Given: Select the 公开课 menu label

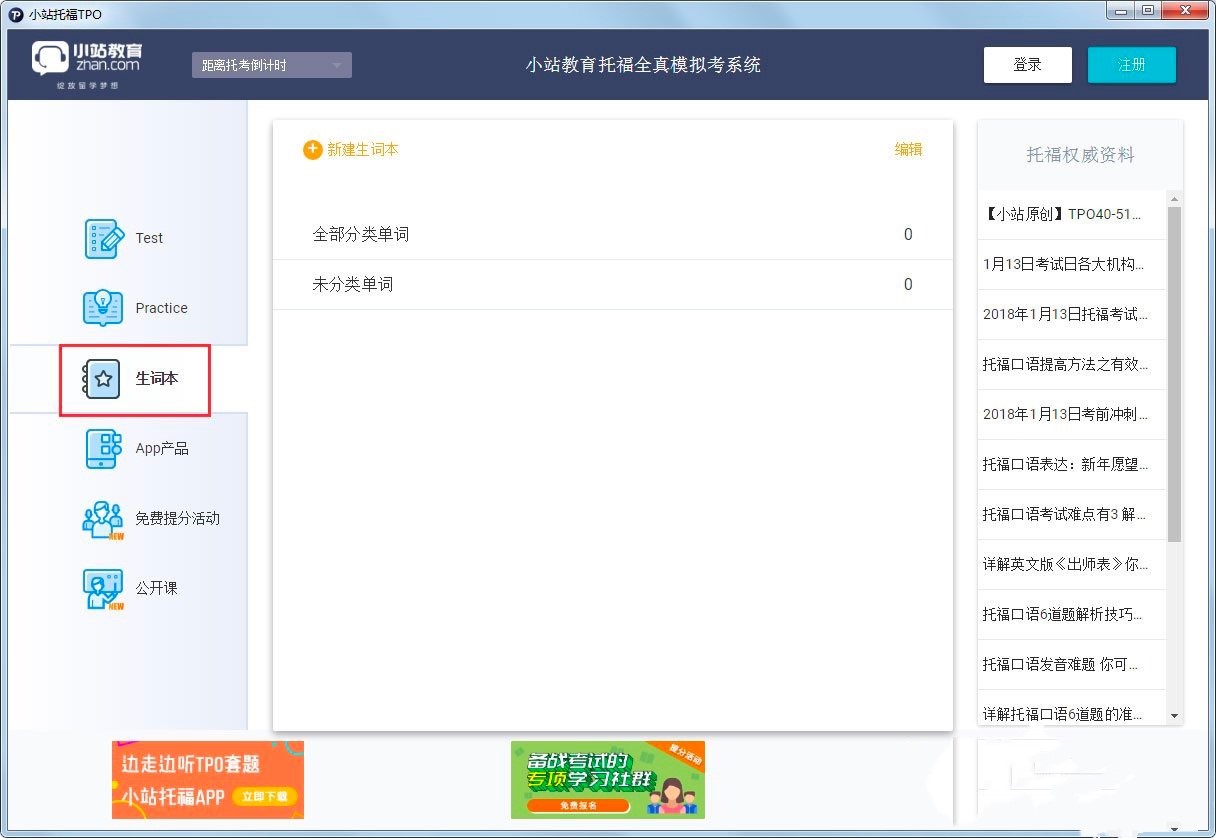Looking at the screenshot, I should tap(156, 588).
